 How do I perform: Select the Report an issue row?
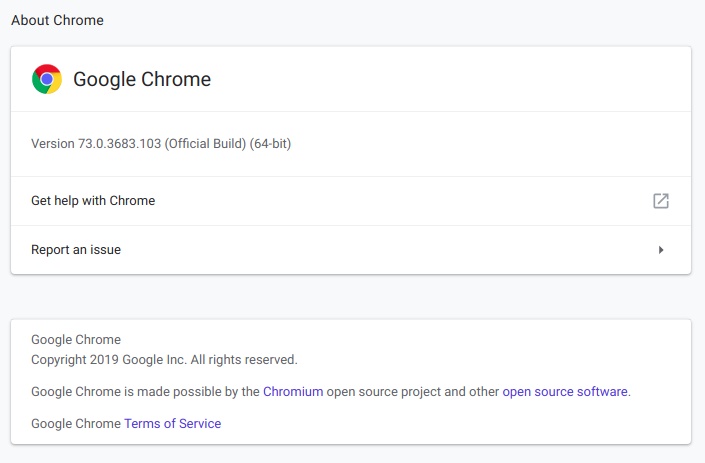[351, 250]
